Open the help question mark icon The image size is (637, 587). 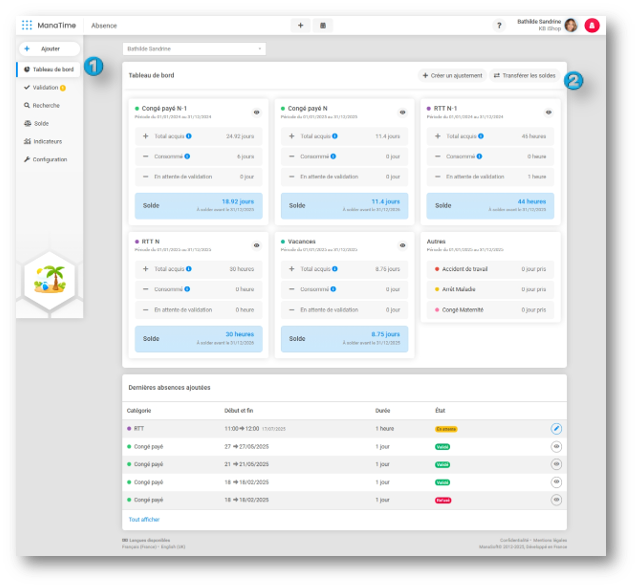(499, 25)
